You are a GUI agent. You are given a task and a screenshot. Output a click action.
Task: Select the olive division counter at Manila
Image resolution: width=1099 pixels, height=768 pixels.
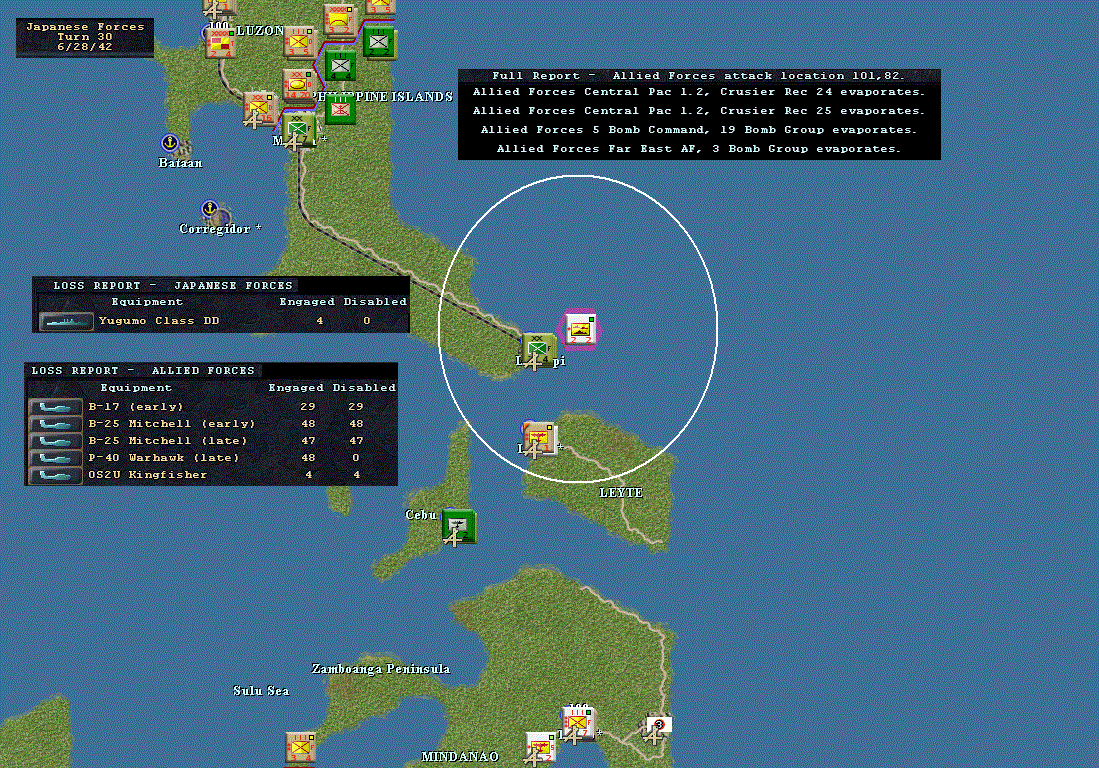pyautogui.click(x=299, y=130)
